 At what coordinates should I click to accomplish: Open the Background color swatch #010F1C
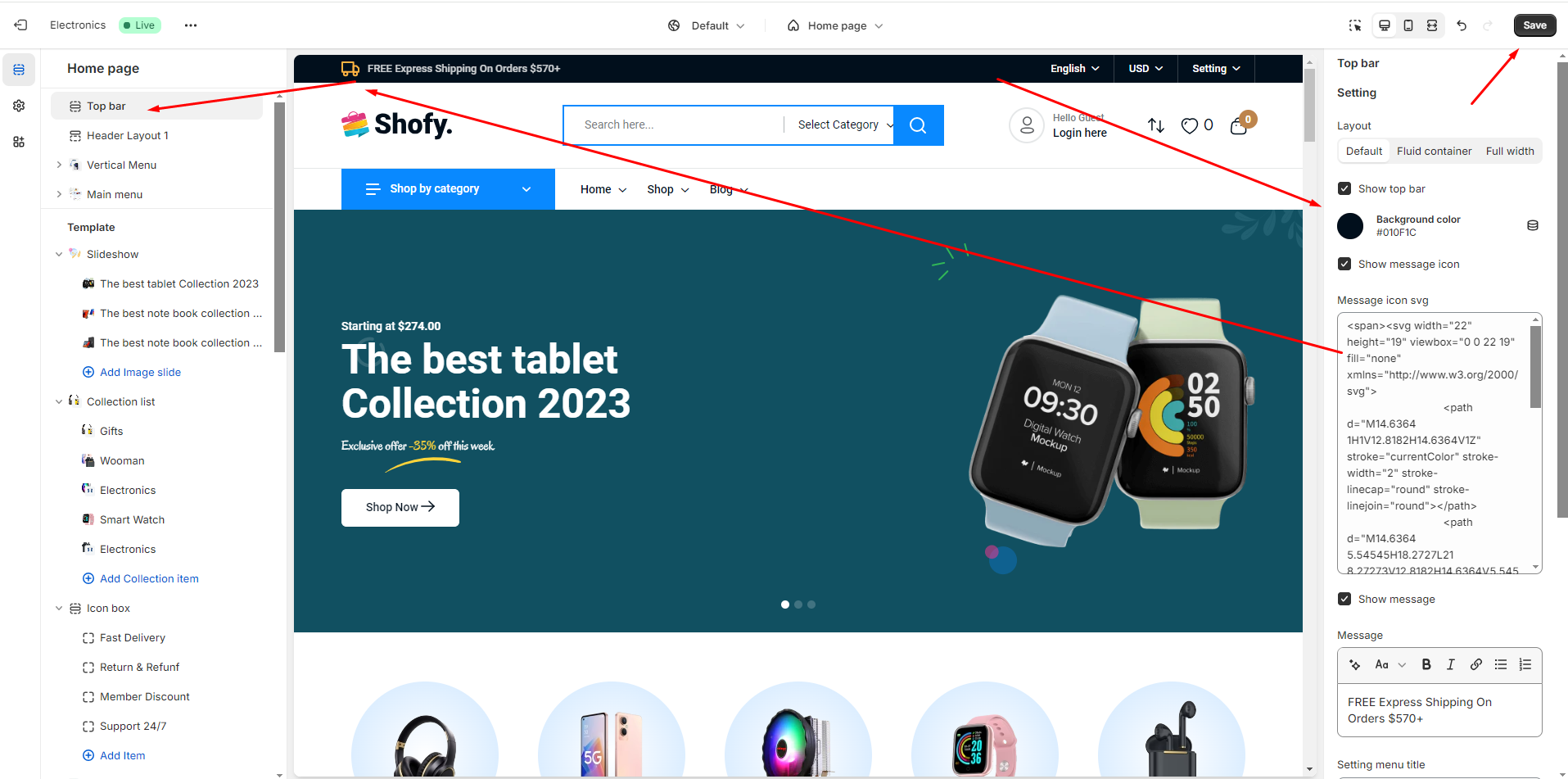click(1350, 225)
